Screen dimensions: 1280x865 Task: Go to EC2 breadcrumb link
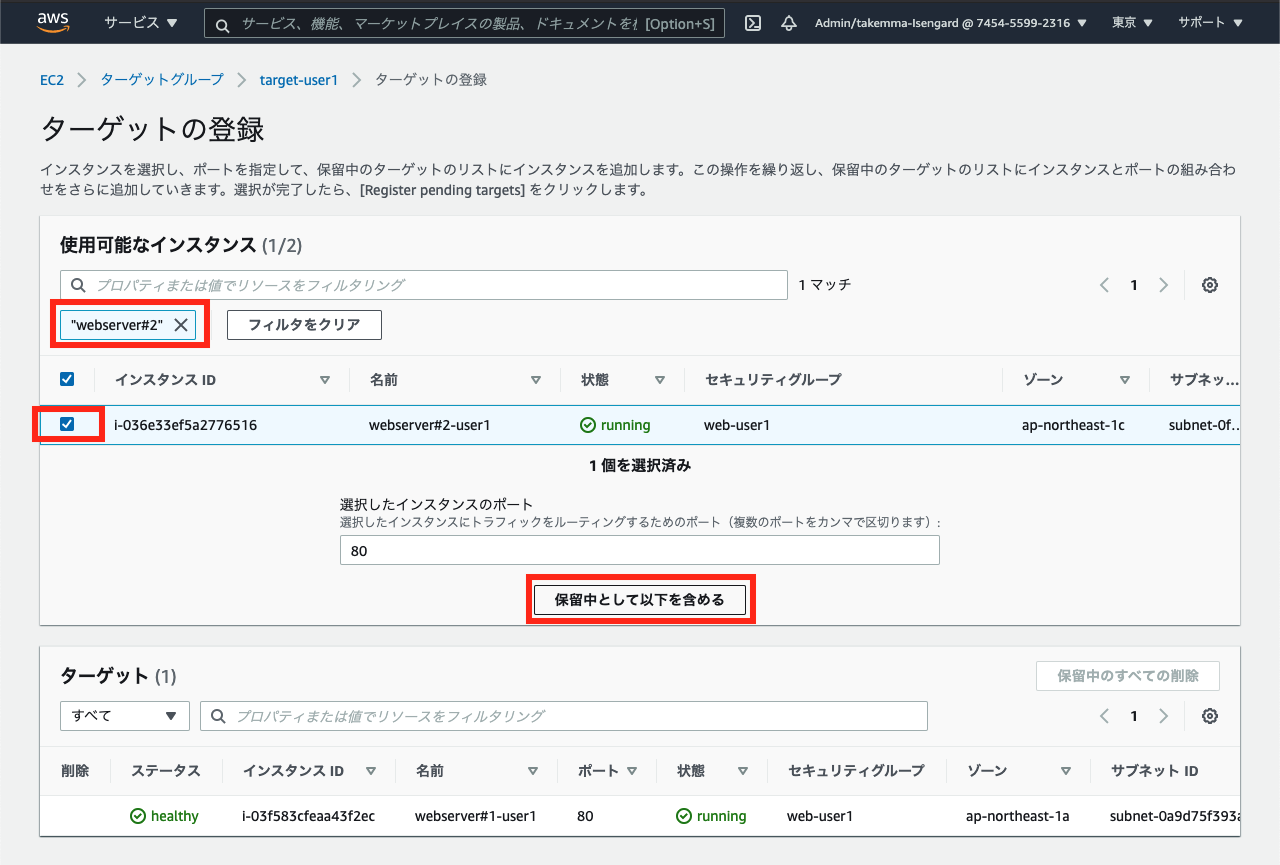52,80
